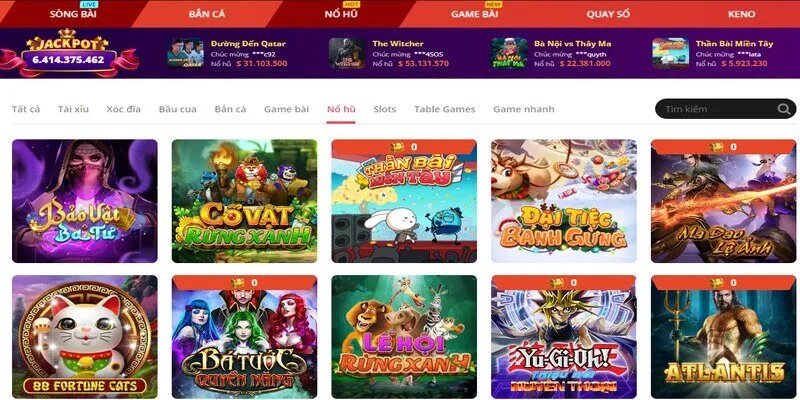800x400 pixels.
Task: Go to KENO in top menu
Action: (x=741, y=14)
